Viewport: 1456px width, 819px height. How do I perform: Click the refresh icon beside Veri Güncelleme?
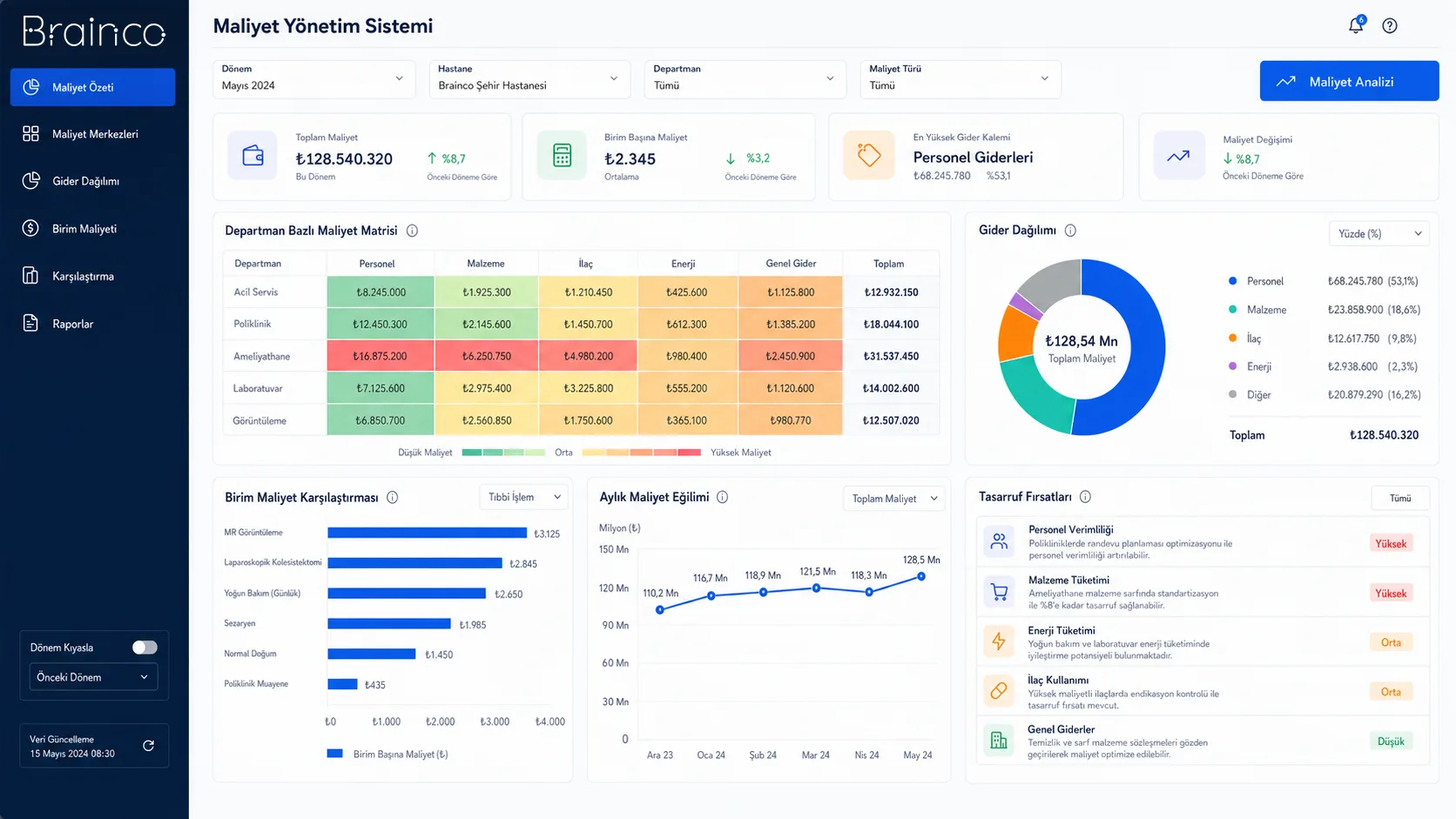(x=148, y=746)
